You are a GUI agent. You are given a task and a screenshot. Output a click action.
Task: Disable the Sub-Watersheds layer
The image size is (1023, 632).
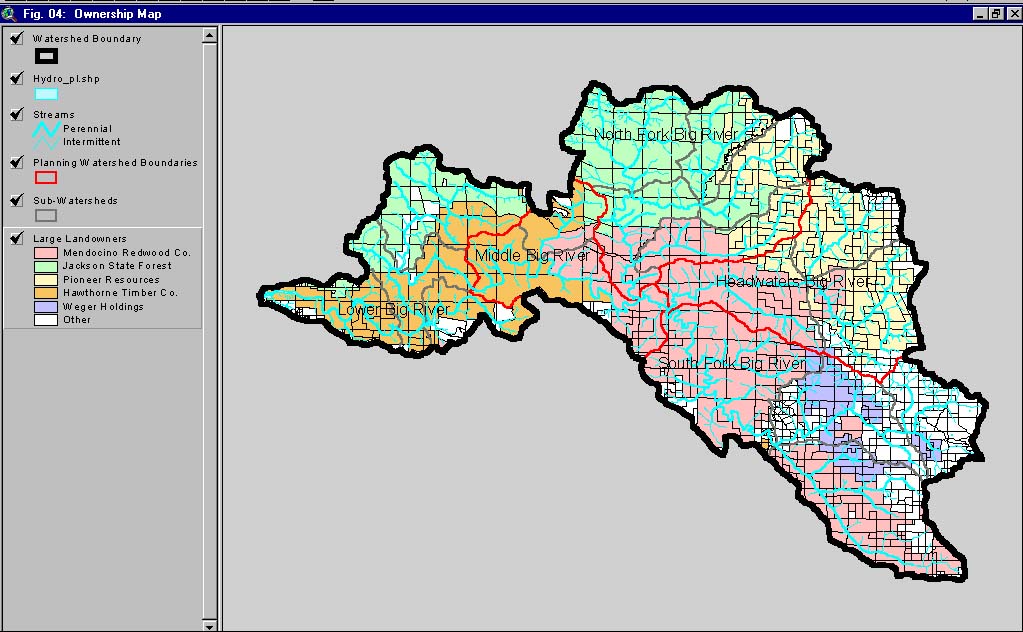[17, 200]
